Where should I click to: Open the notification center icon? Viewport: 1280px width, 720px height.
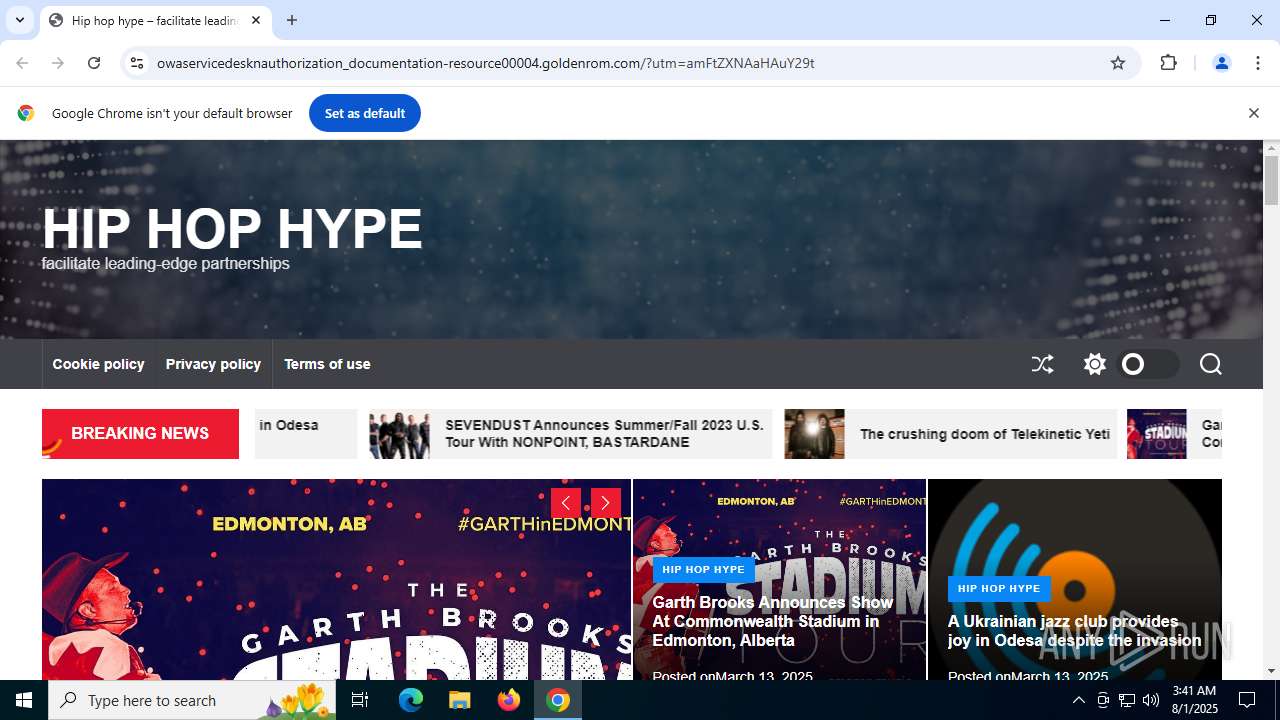click(1247, 700)
